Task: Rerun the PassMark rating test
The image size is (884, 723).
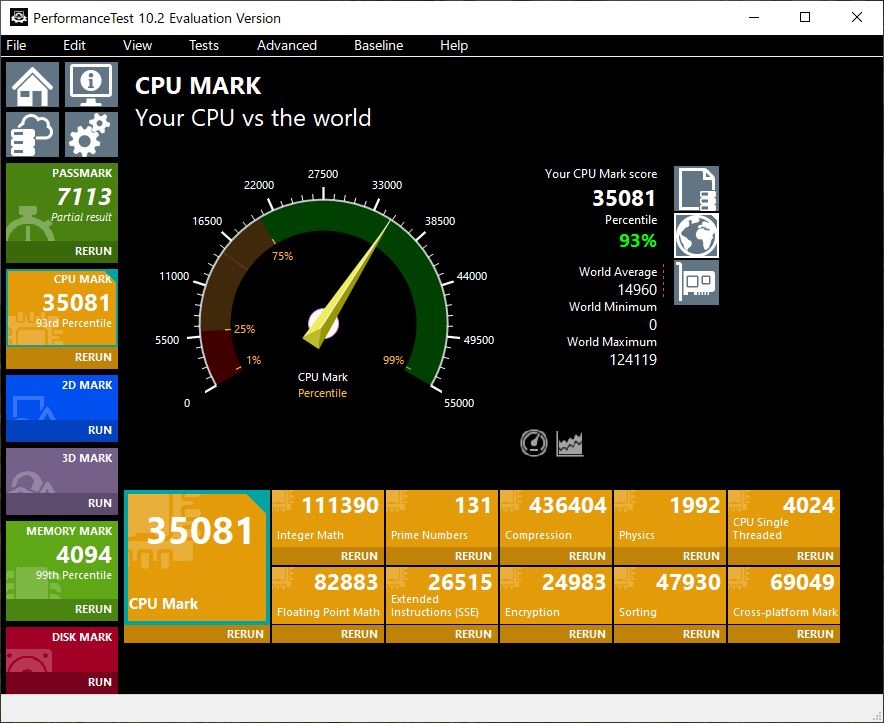Action: point(93,251)
